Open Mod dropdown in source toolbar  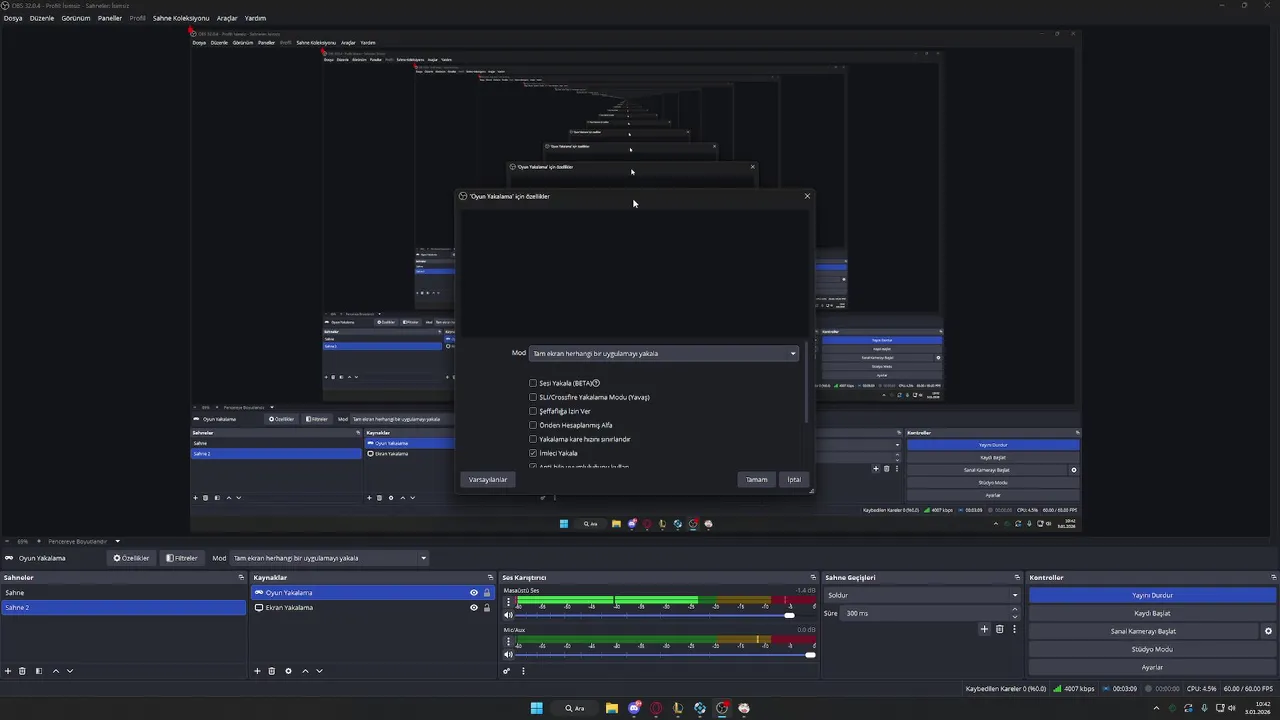tap(330, 558)
